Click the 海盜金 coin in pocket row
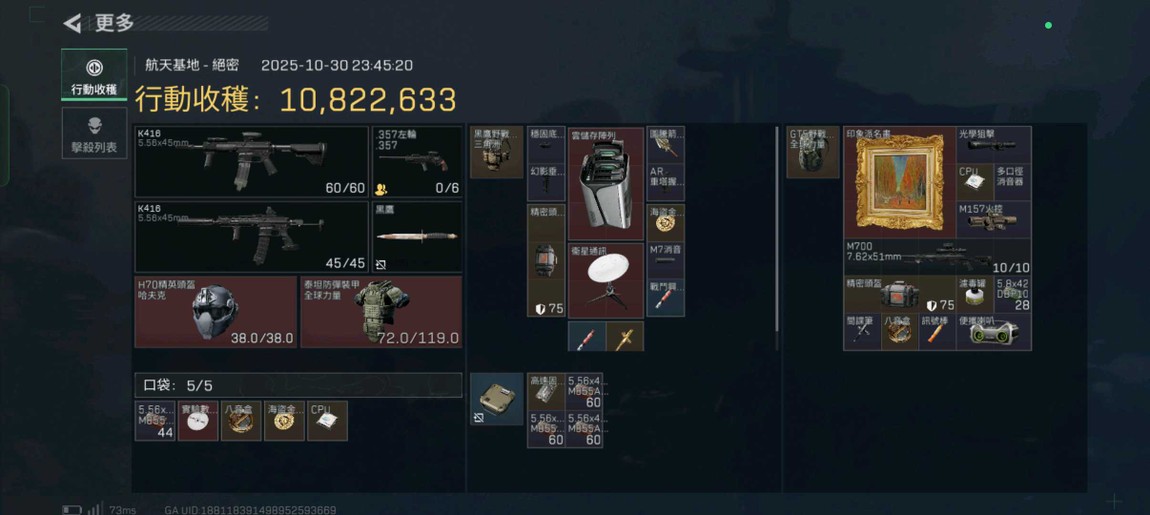Viewport: 1150px width, 515px height. 284,420
